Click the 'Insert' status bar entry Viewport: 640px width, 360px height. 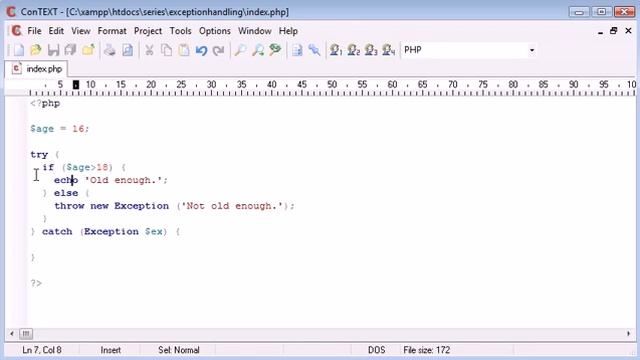111,350
